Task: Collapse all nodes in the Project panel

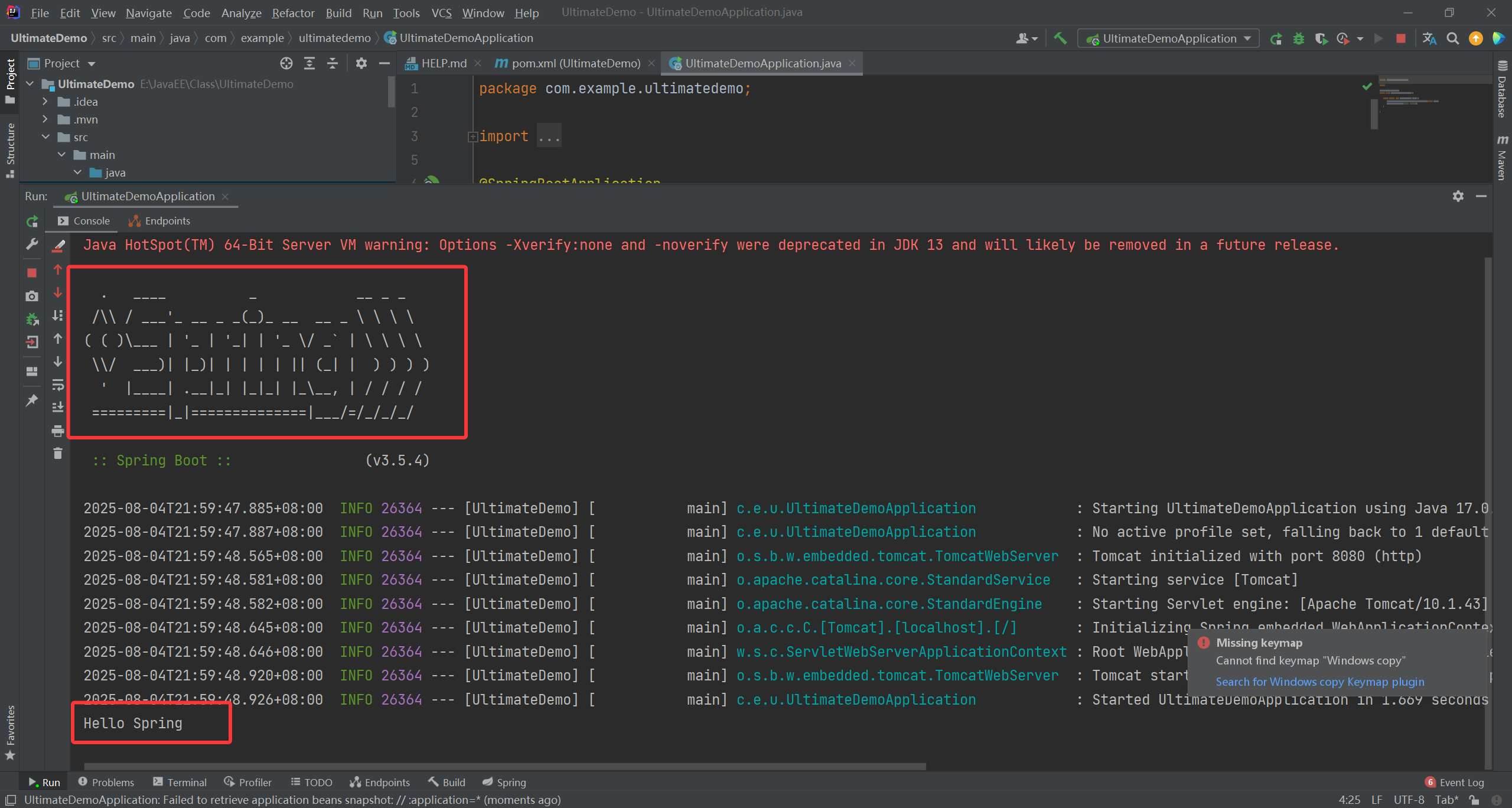Action: pos(333,63)
